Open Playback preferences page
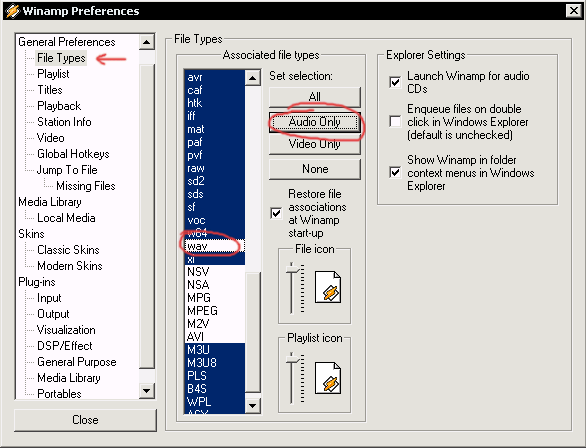Screen dimensions: 586x448 click(x=59, y=106)
